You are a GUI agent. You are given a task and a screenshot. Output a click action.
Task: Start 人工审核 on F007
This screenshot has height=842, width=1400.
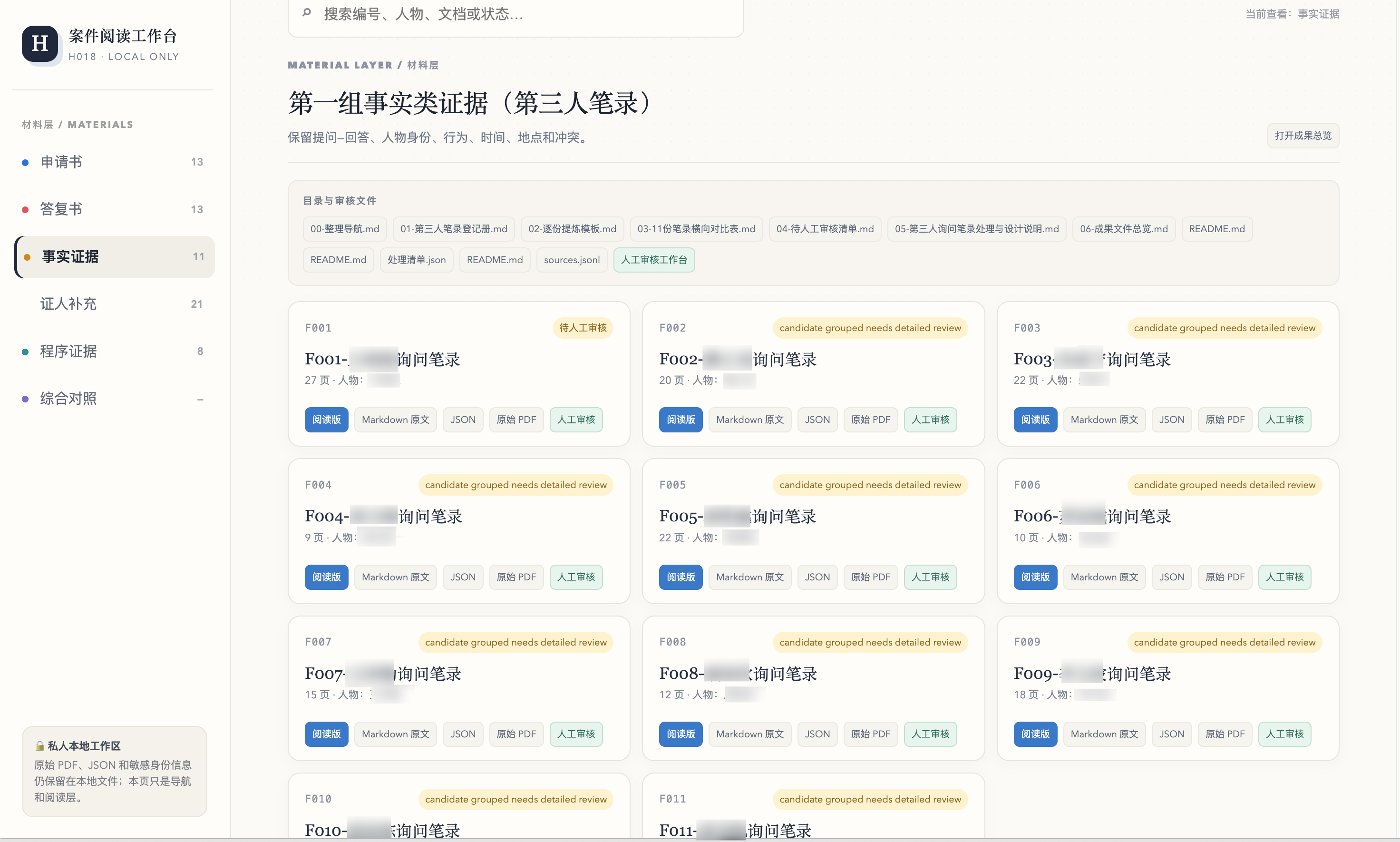point(576,734)
